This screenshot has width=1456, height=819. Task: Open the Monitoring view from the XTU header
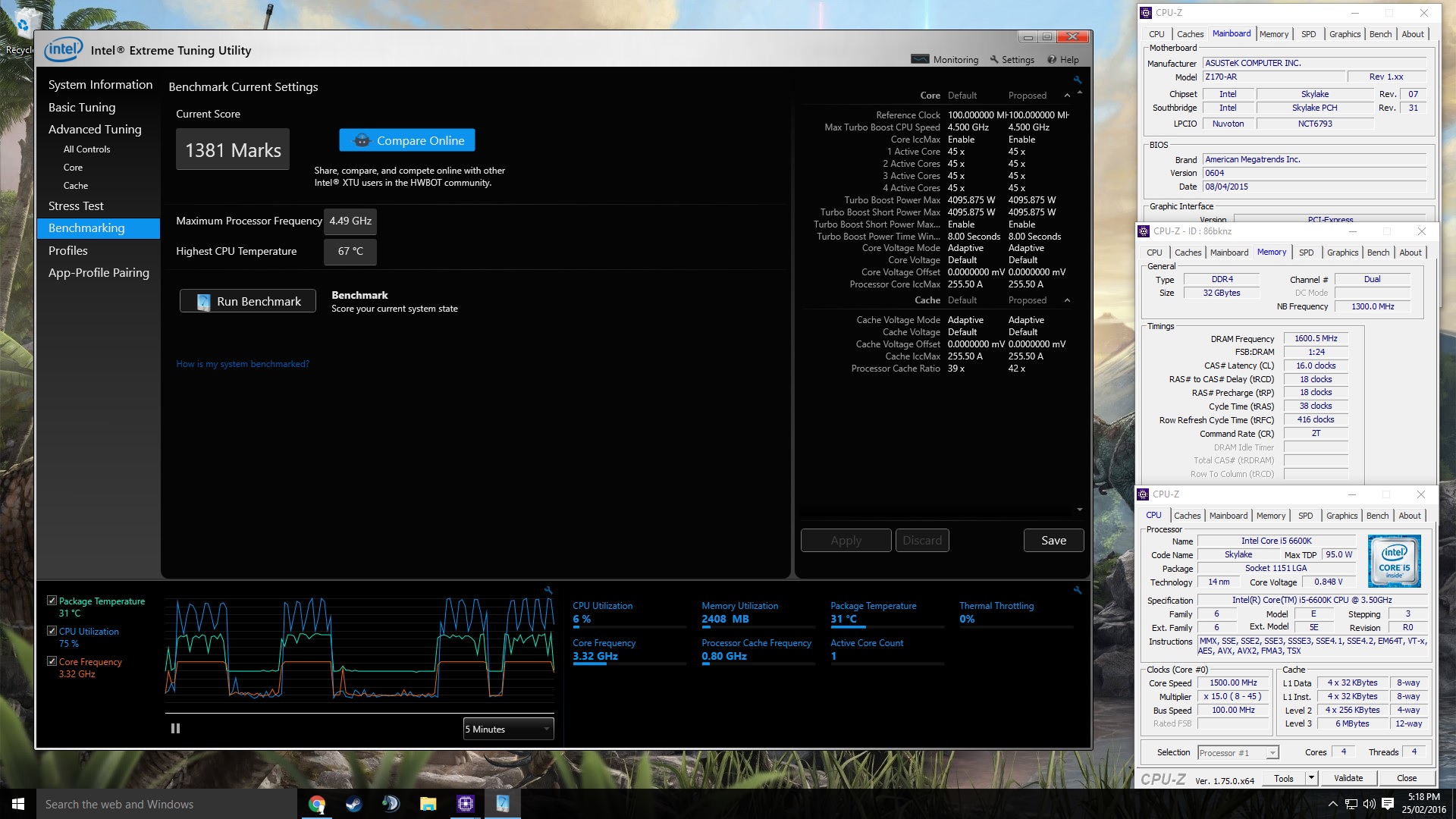945,60
